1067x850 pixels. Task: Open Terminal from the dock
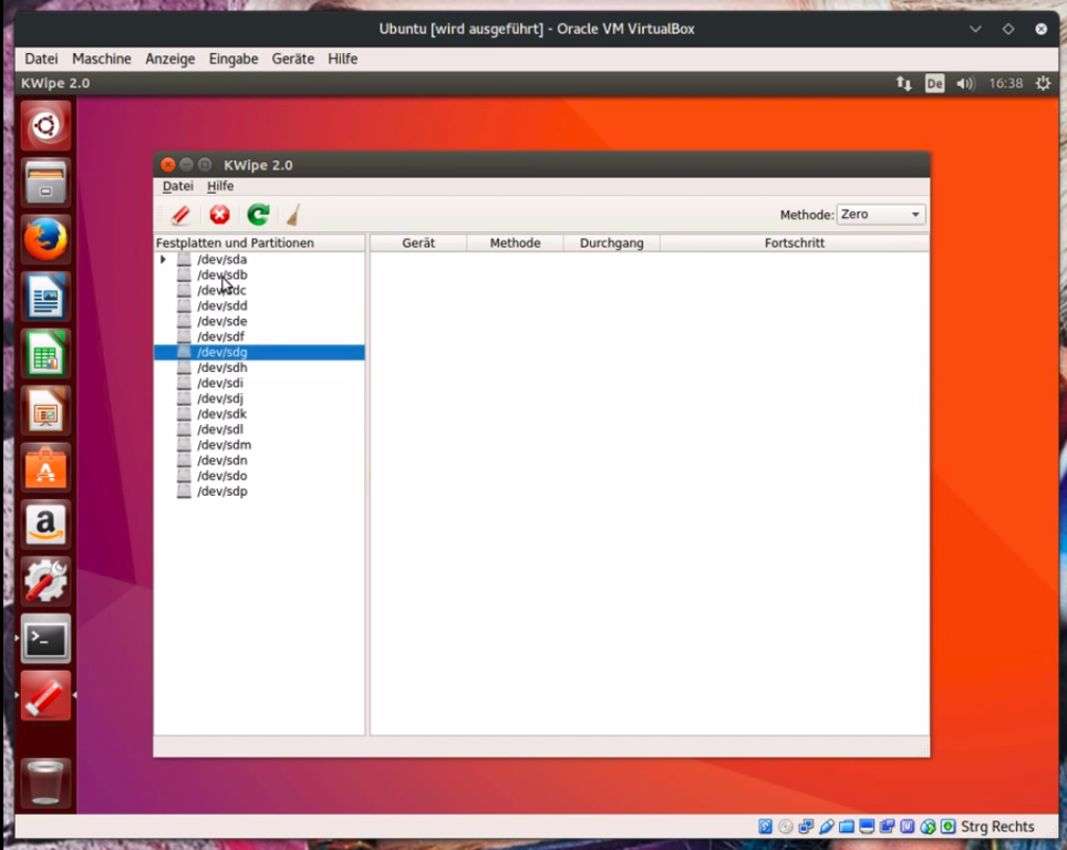[46, 639]
